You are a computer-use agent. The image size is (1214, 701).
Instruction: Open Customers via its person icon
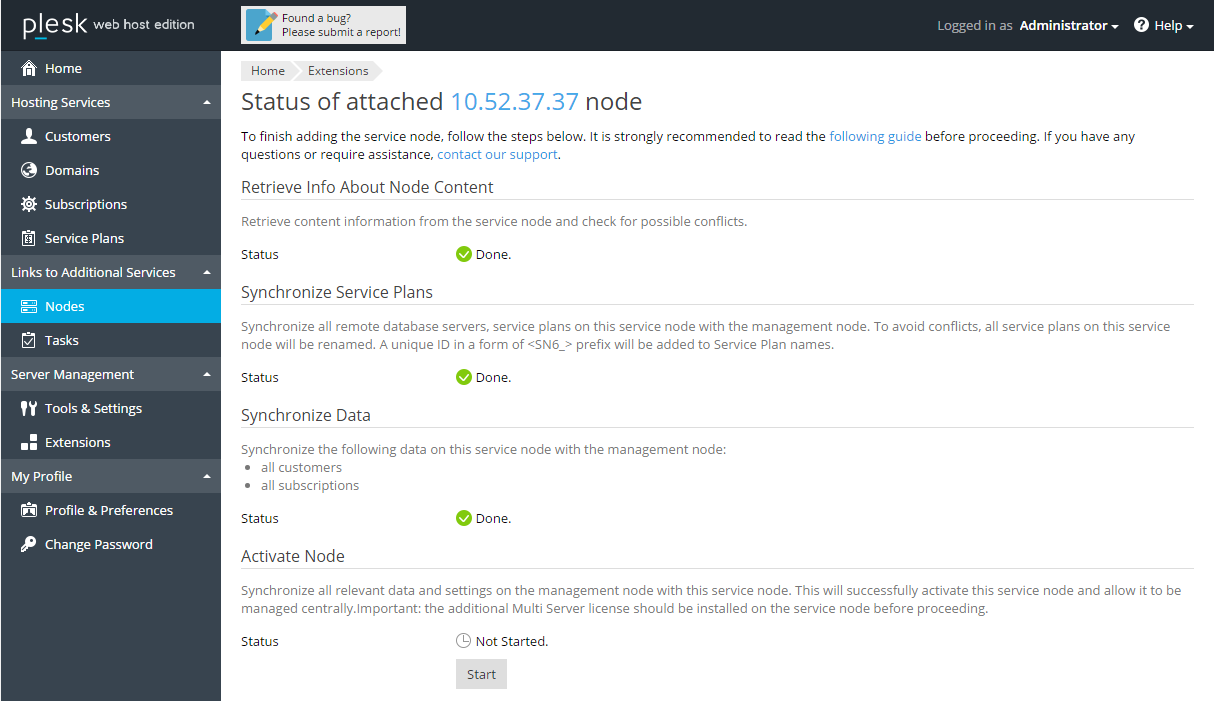tap(29, 137)
